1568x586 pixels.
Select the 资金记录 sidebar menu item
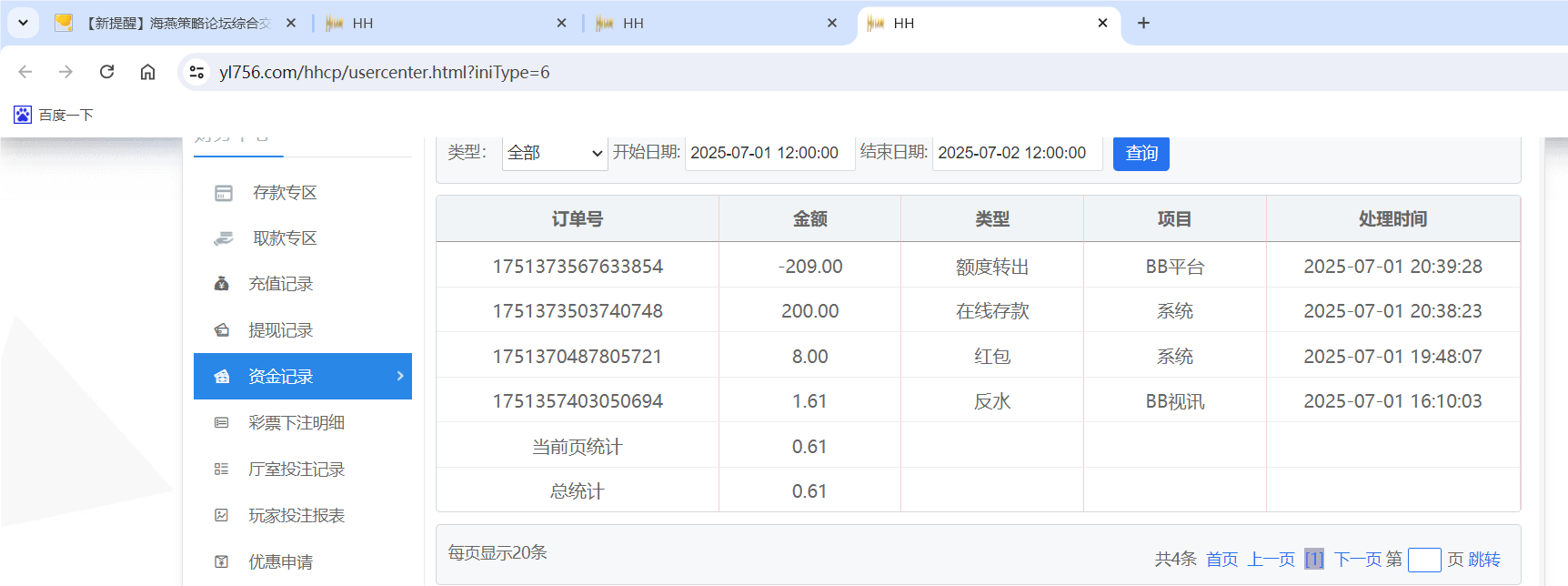(281, 377)
